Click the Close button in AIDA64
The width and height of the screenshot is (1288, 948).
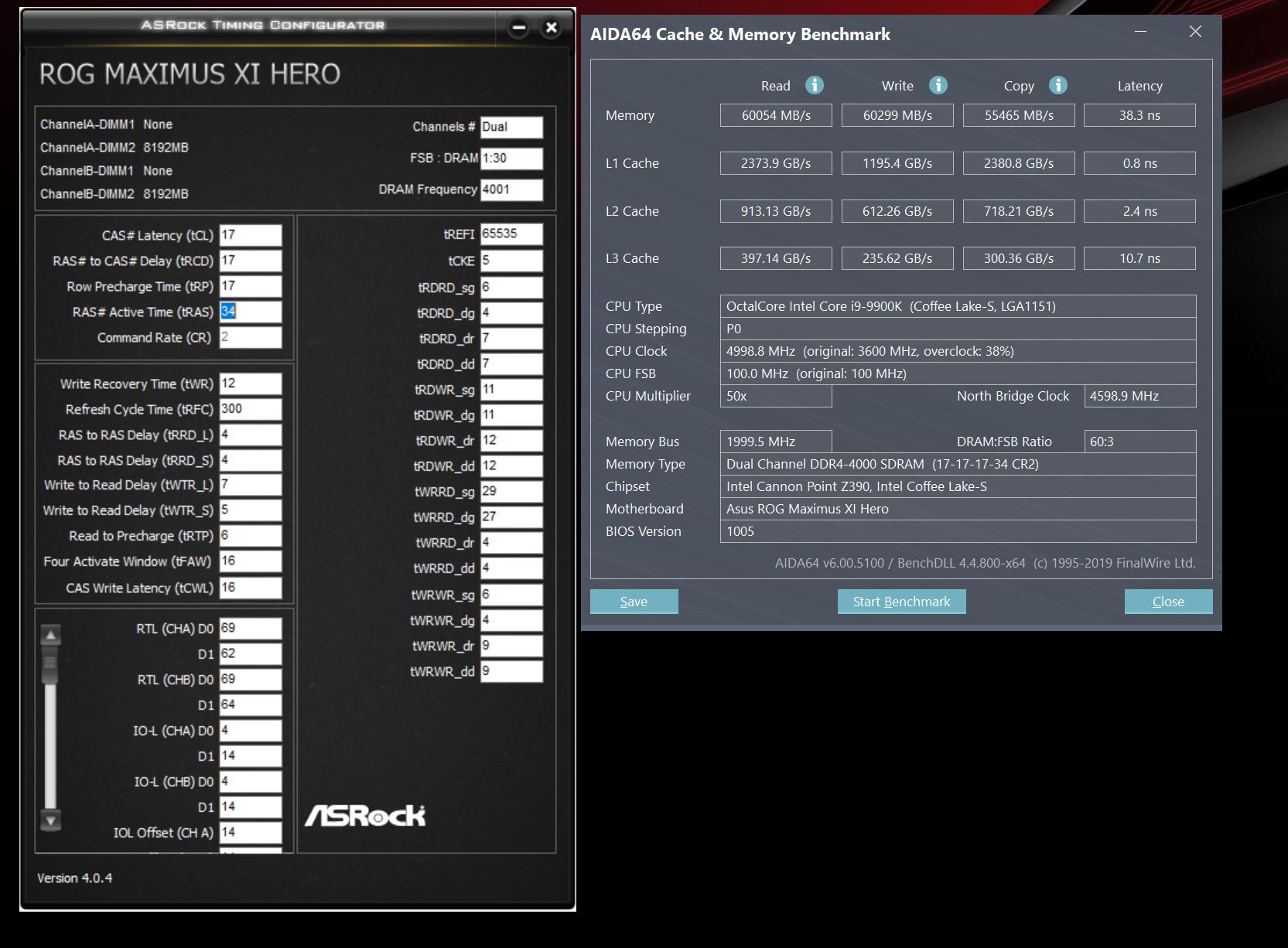point(1168,602)
